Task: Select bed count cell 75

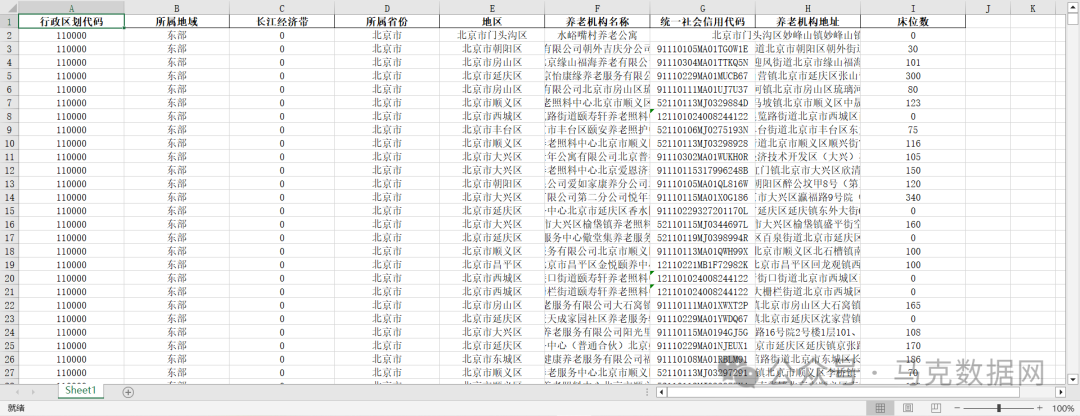Action: pos(913,129)
